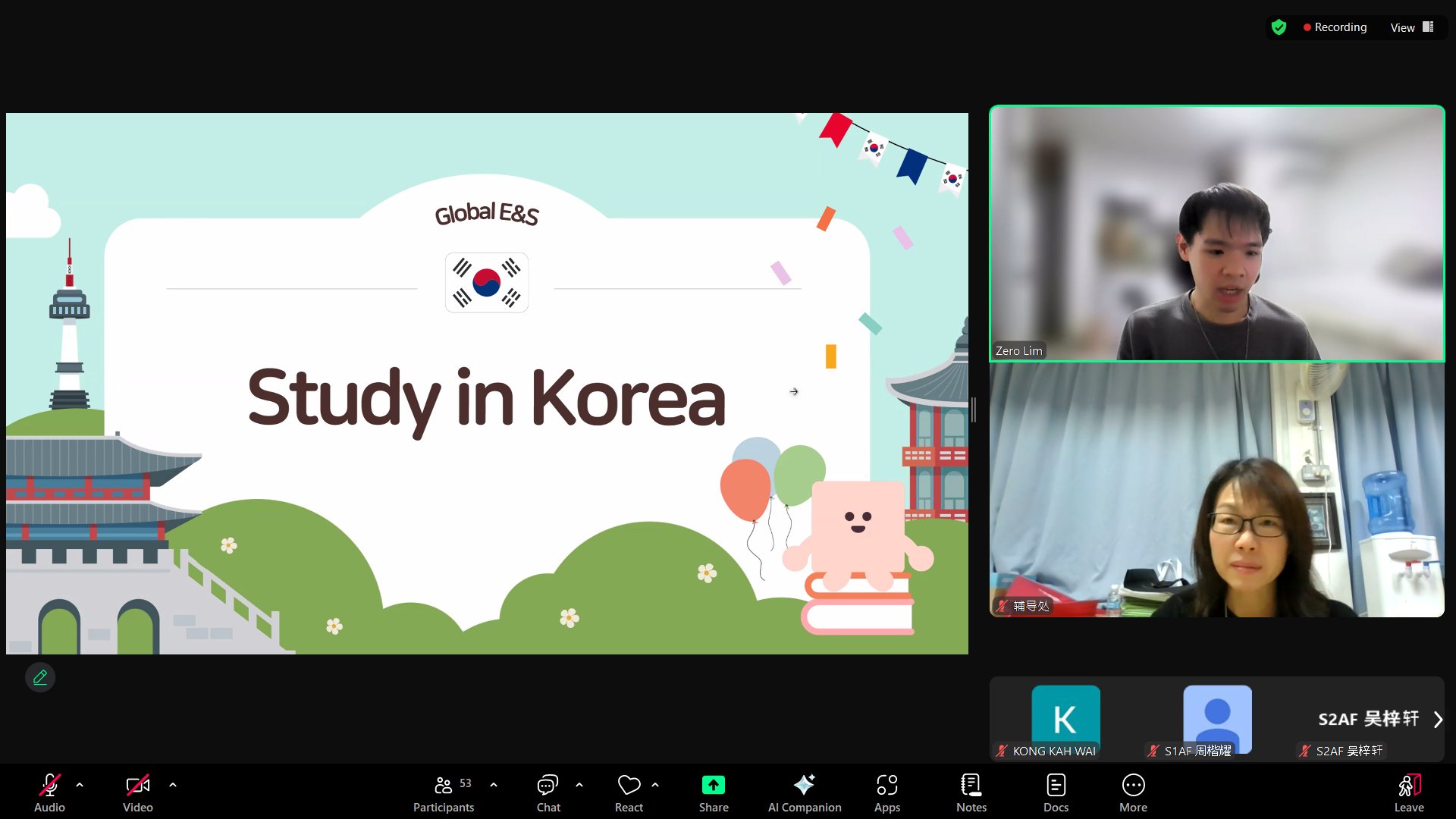Unmute microphone with Audio button
Screen dimensions: 1456x819
[x=49, y=792]
